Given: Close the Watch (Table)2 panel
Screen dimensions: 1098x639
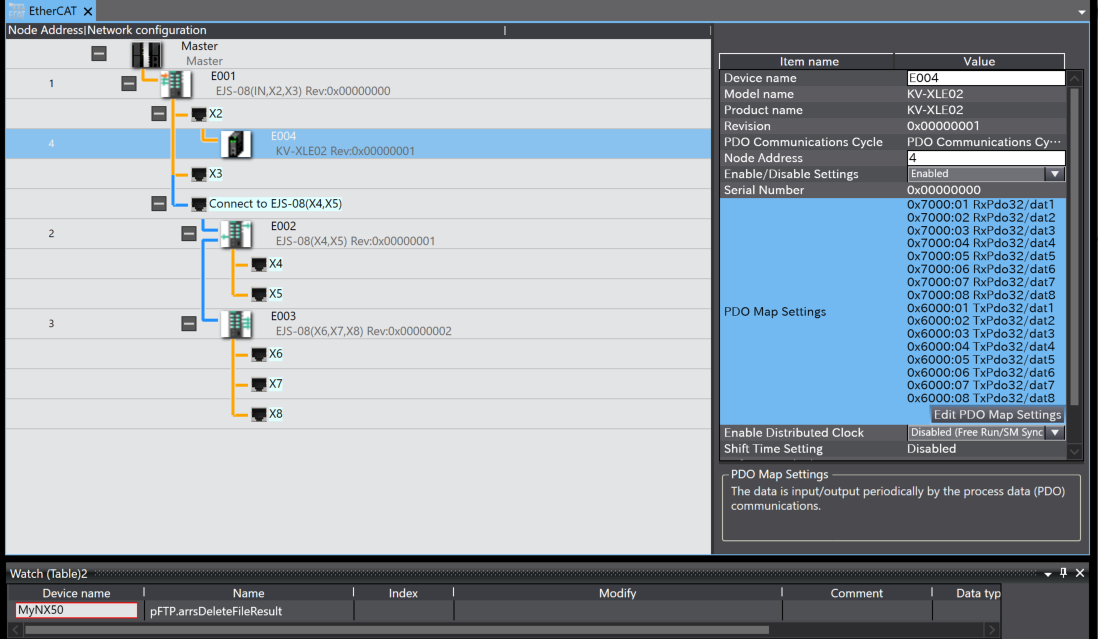Looking at the screenshot, I should (1080, 573).
